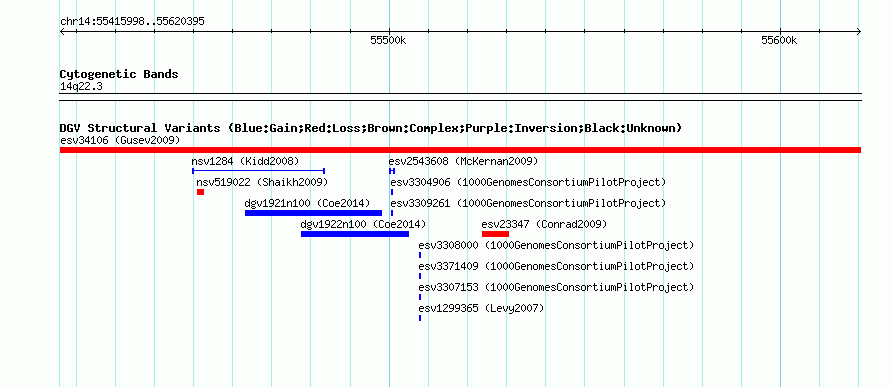Image resolution: width=890 pixels, height=387 pixels.
Task: Click the esv23347 (Conrad2009) label
Action: pos(544,224)
